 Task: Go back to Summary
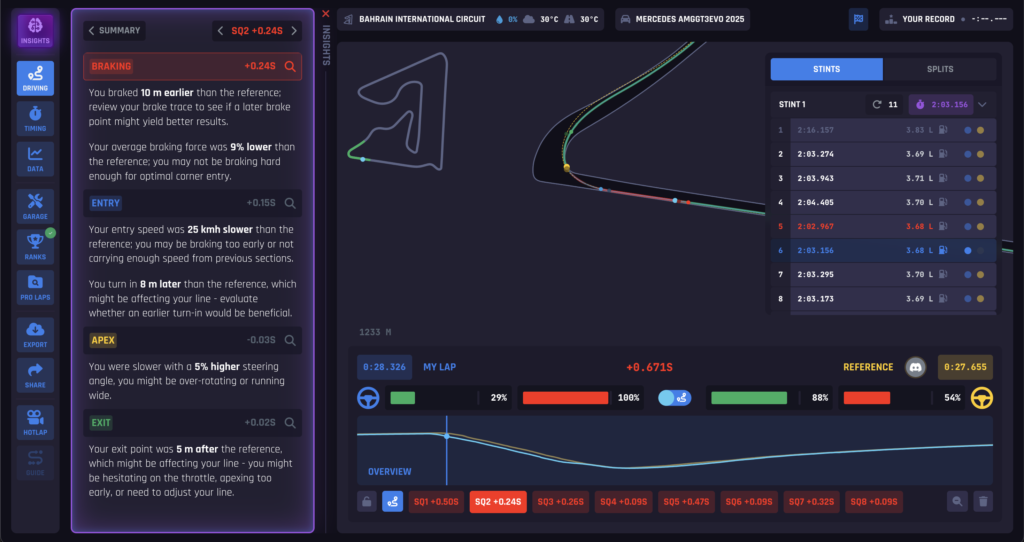(x=114, y=31)
